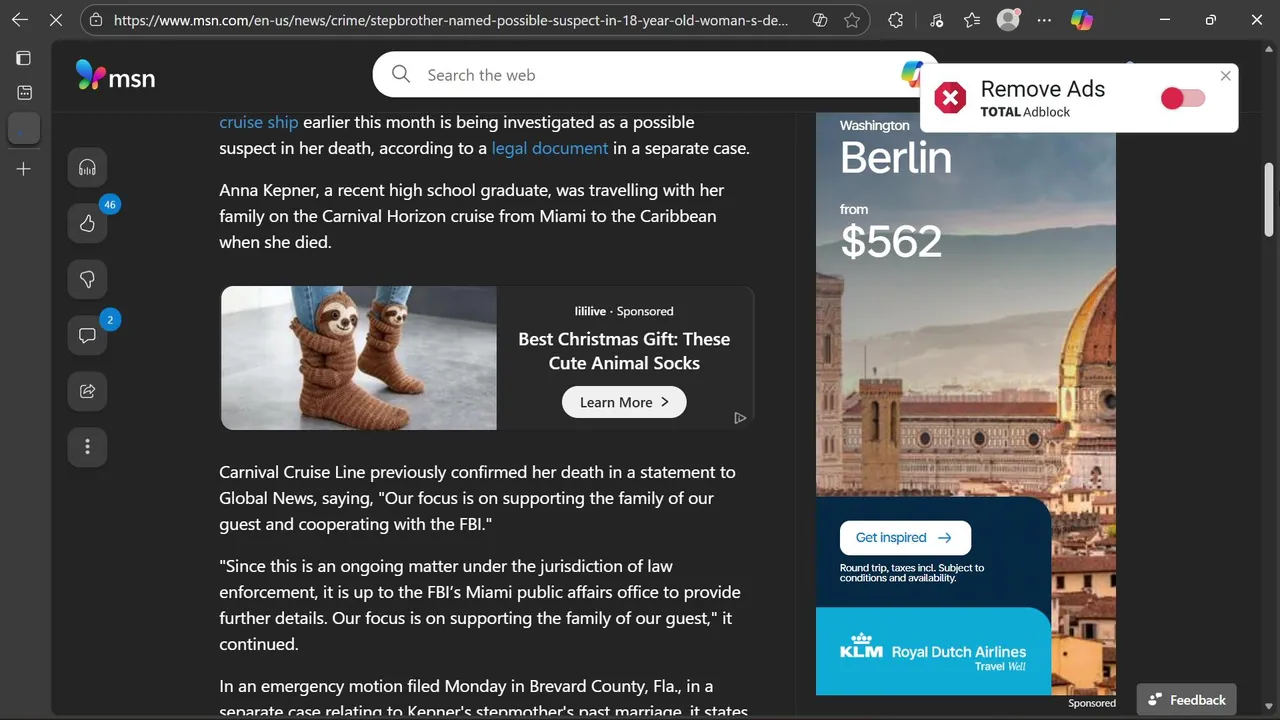This screenshot has height=720, width=1280.
Task: Open the extensions puzzle icon
Action: tap(895, 20)
